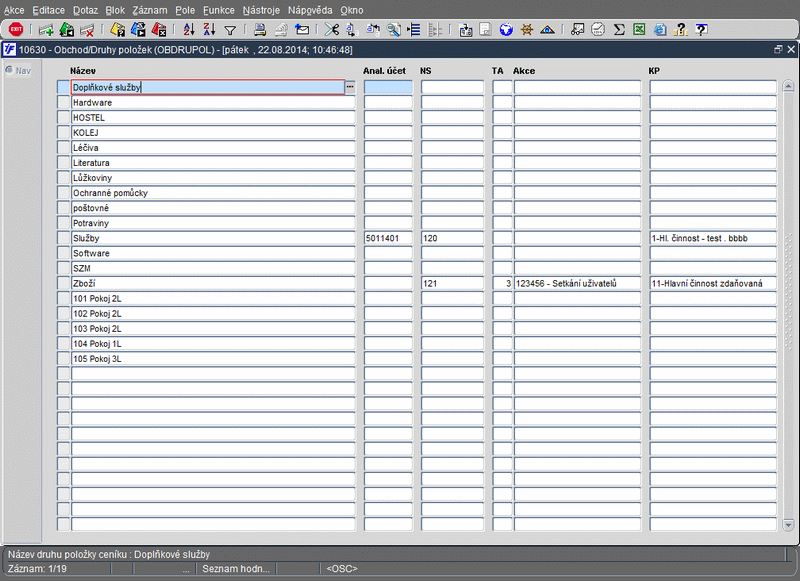Select the row marker beside Služby
Viewport: 800px width, 581px height.
click(63, 238)
